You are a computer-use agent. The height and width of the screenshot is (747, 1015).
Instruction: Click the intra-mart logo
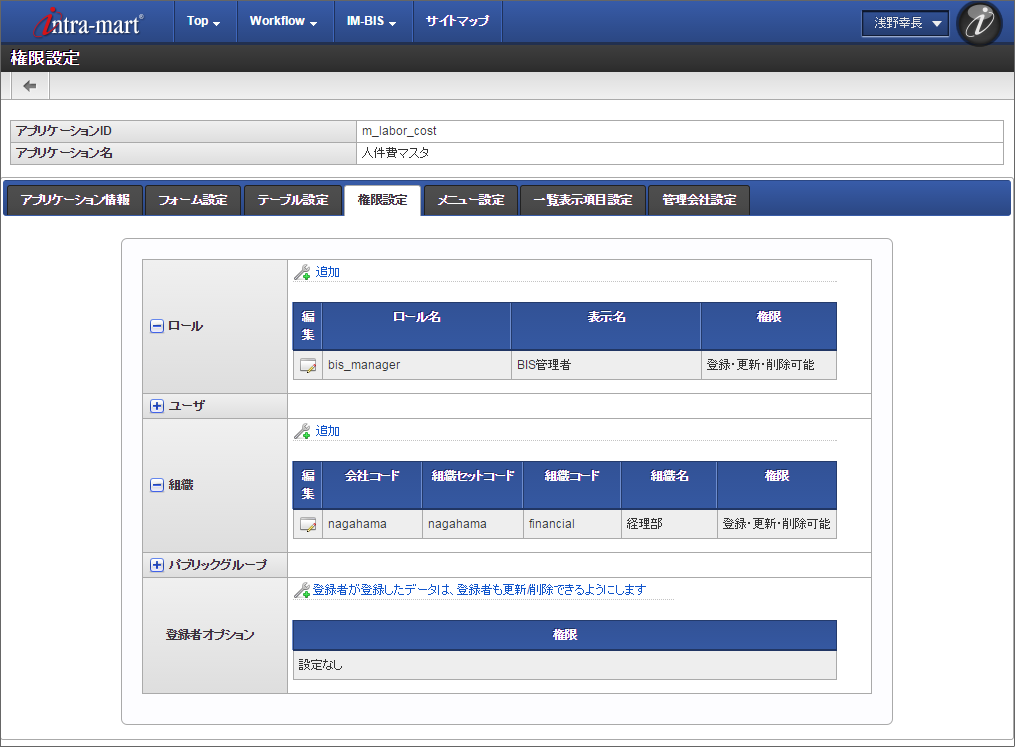pos(89,22)
